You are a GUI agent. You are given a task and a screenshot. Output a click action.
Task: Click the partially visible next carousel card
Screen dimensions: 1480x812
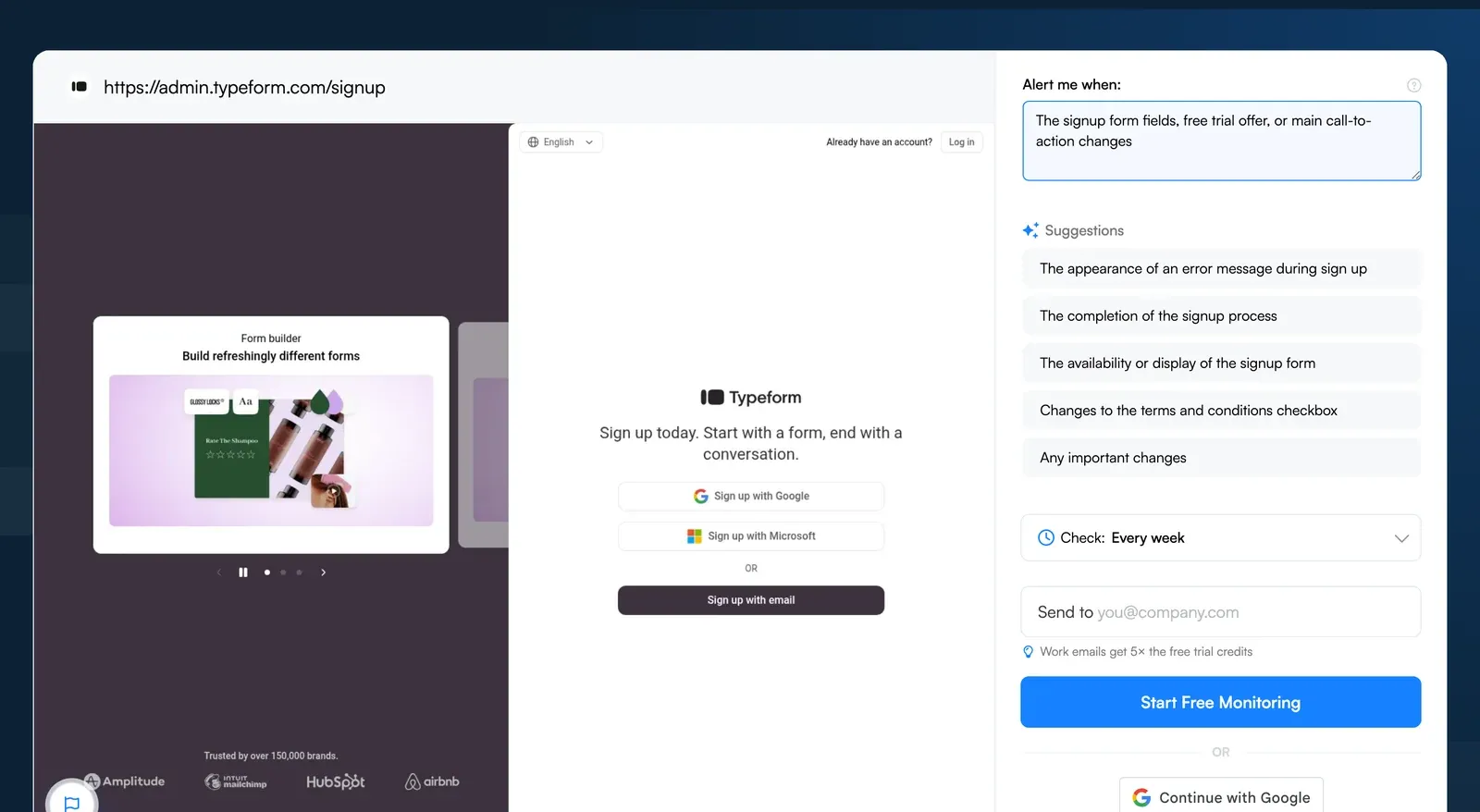click(484, 435)
